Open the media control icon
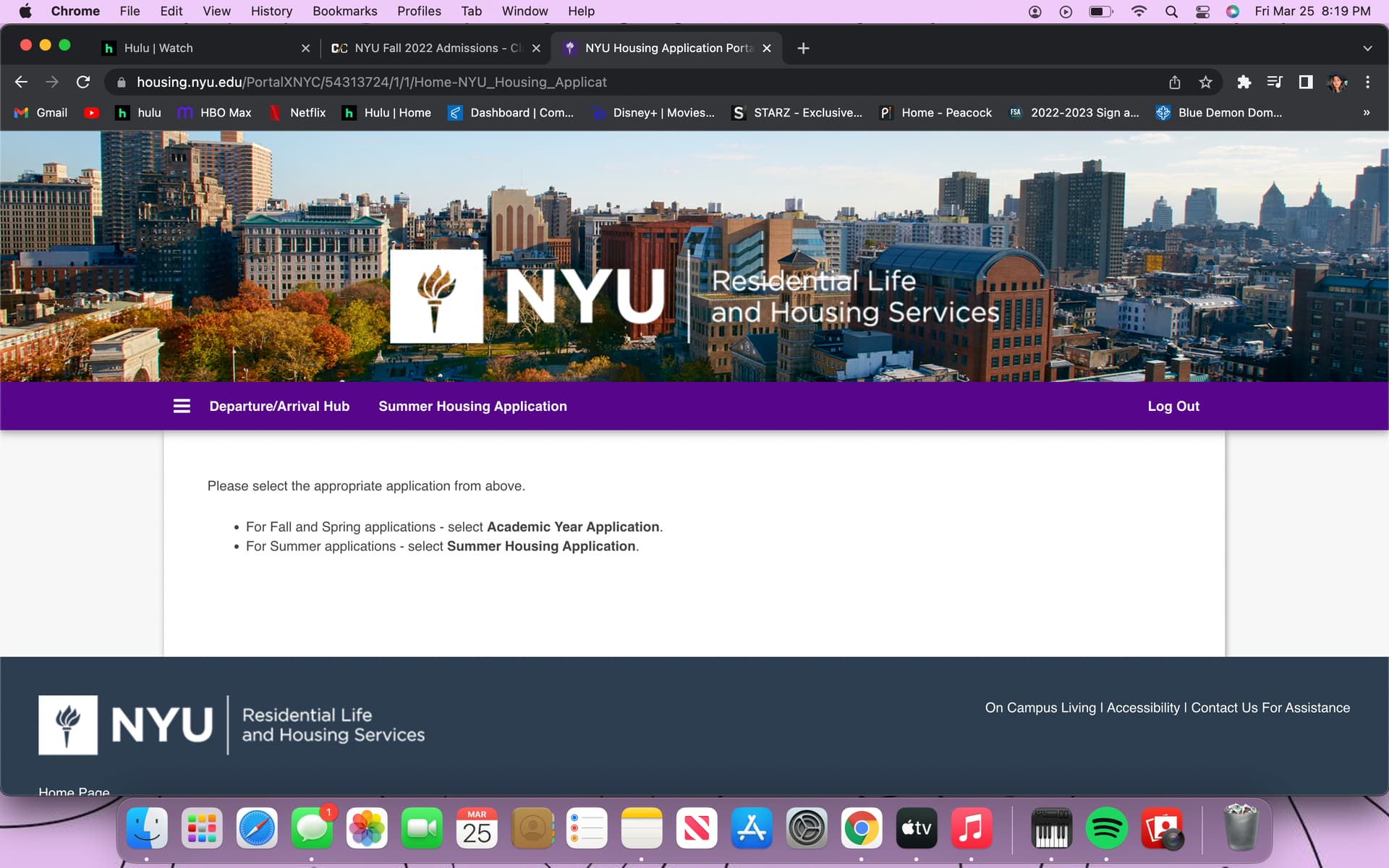 click(1274, 82)
